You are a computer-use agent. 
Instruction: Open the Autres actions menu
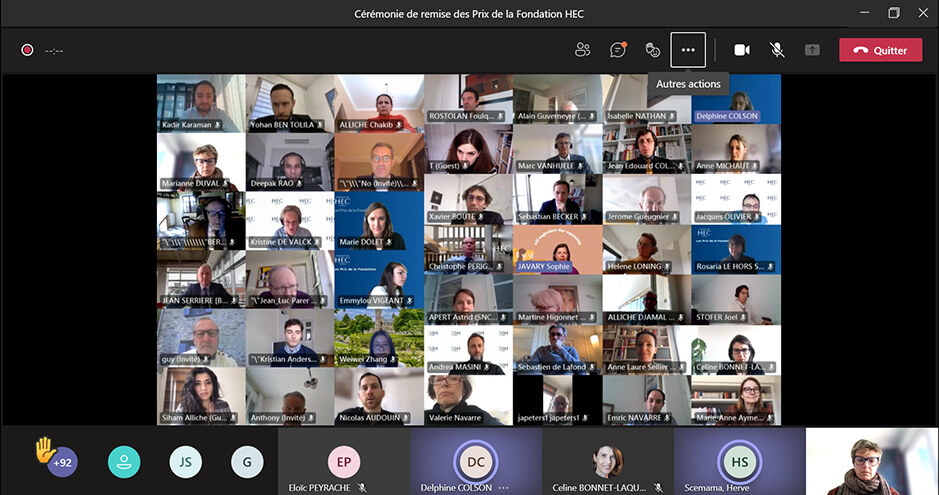point(688,50)
